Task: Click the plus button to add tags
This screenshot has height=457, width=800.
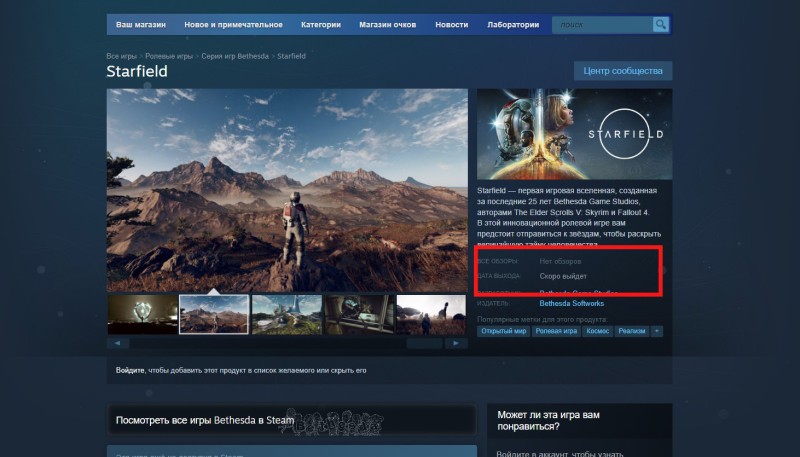Action: tap(657, 331)
